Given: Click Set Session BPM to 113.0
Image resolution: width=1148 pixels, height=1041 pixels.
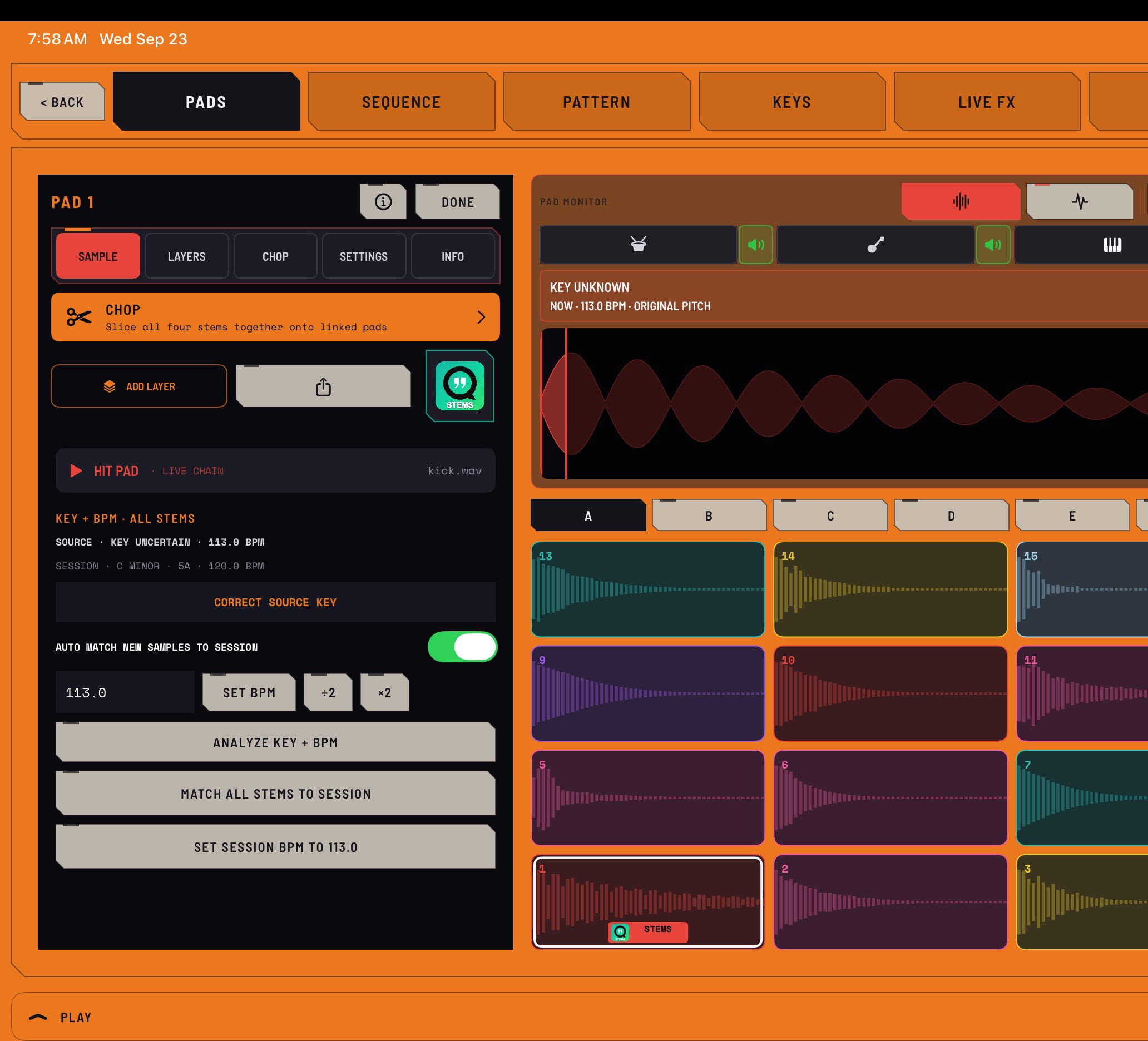Looking at the screenshot, I should pos(276,847).
